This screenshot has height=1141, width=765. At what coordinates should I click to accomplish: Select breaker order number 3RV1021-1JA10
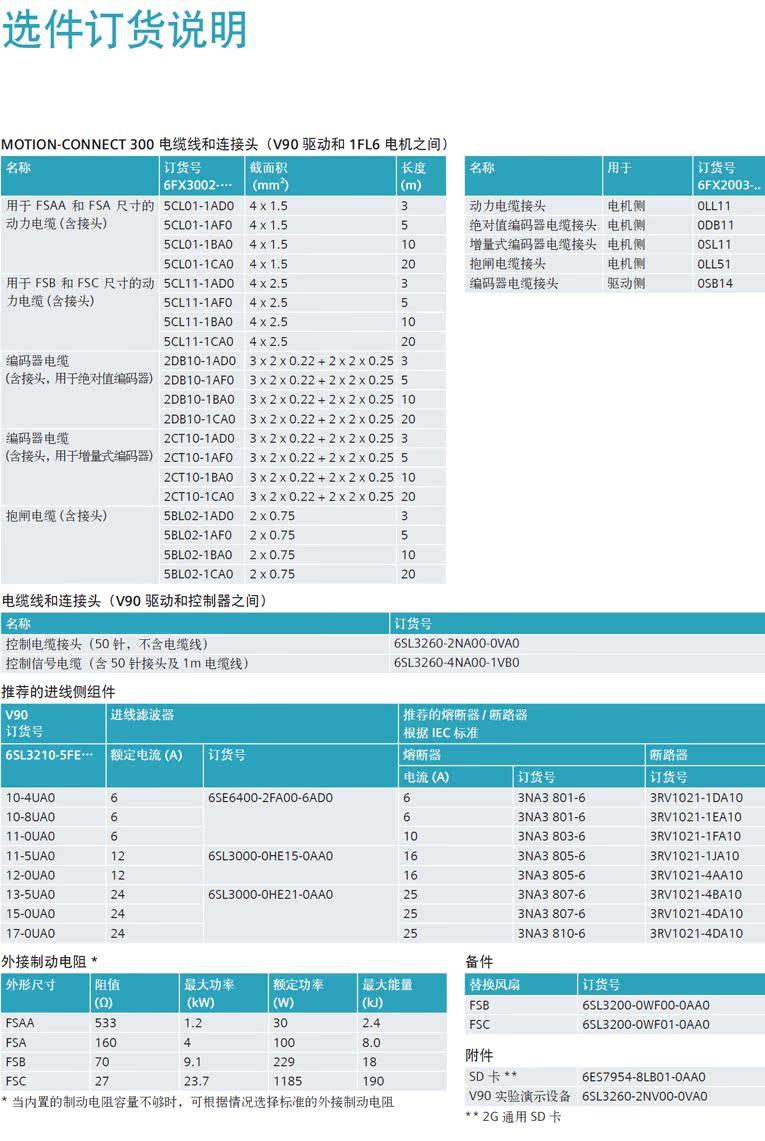[x=694, y=856]
